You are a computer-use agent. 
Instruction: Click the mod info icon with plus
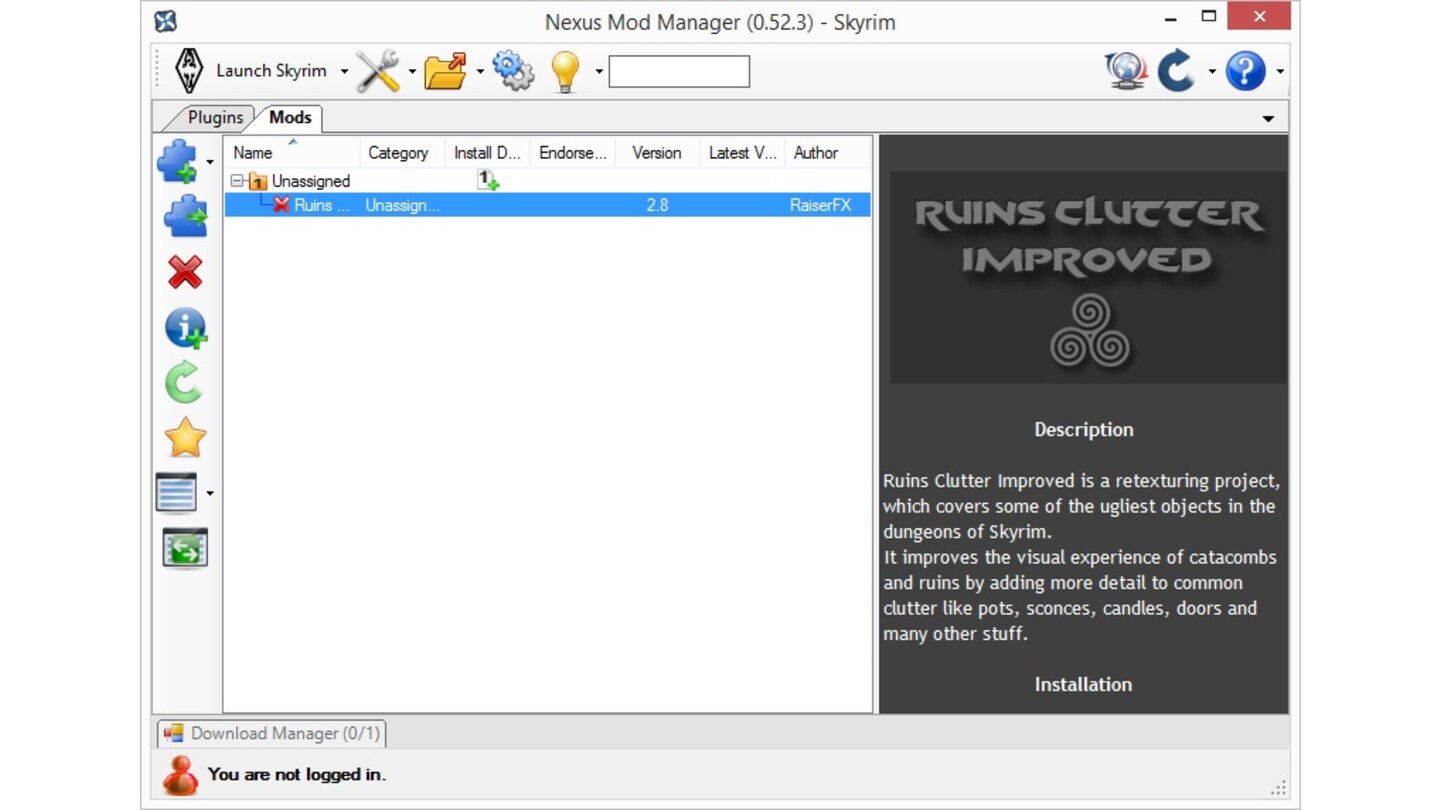[185, 328]
